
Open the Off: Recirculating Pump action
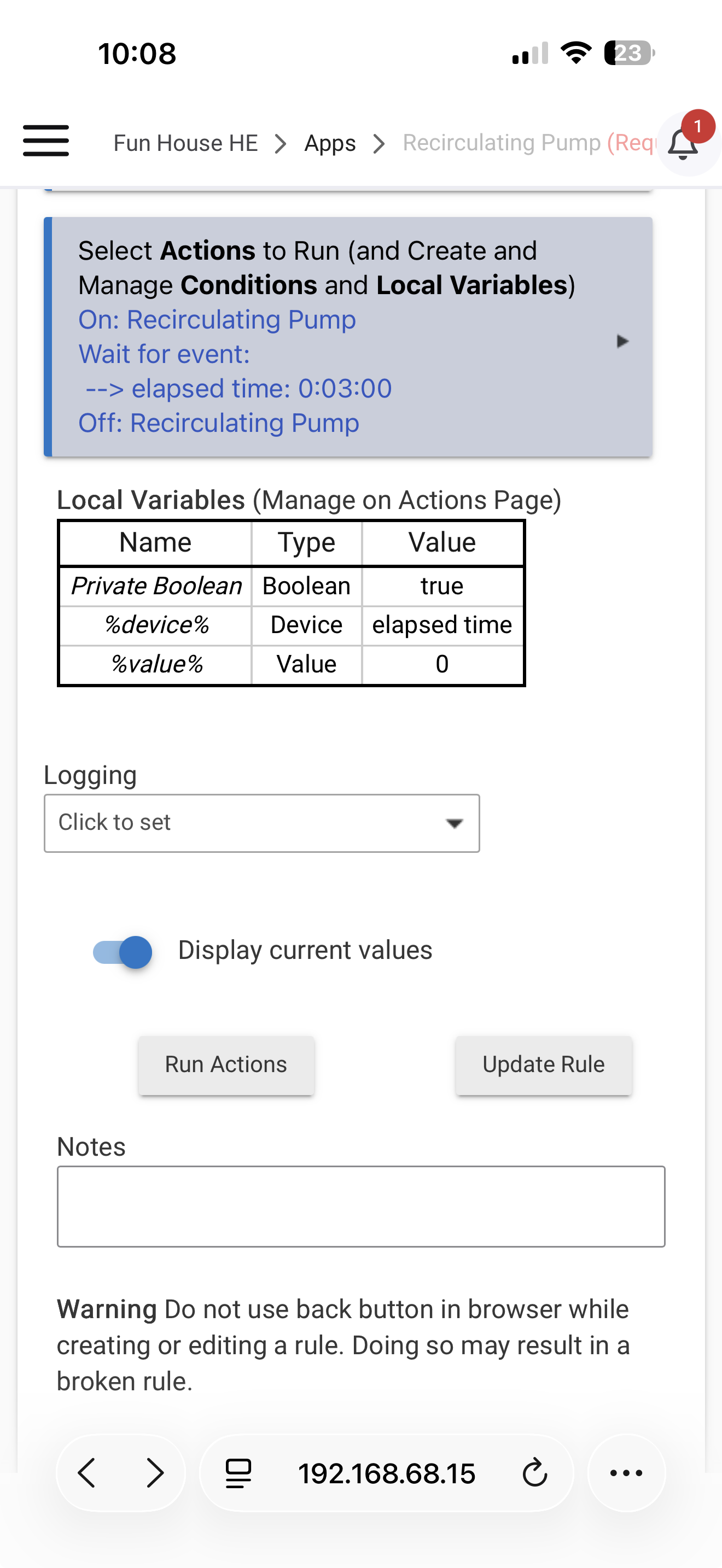[x=219, y=423]
